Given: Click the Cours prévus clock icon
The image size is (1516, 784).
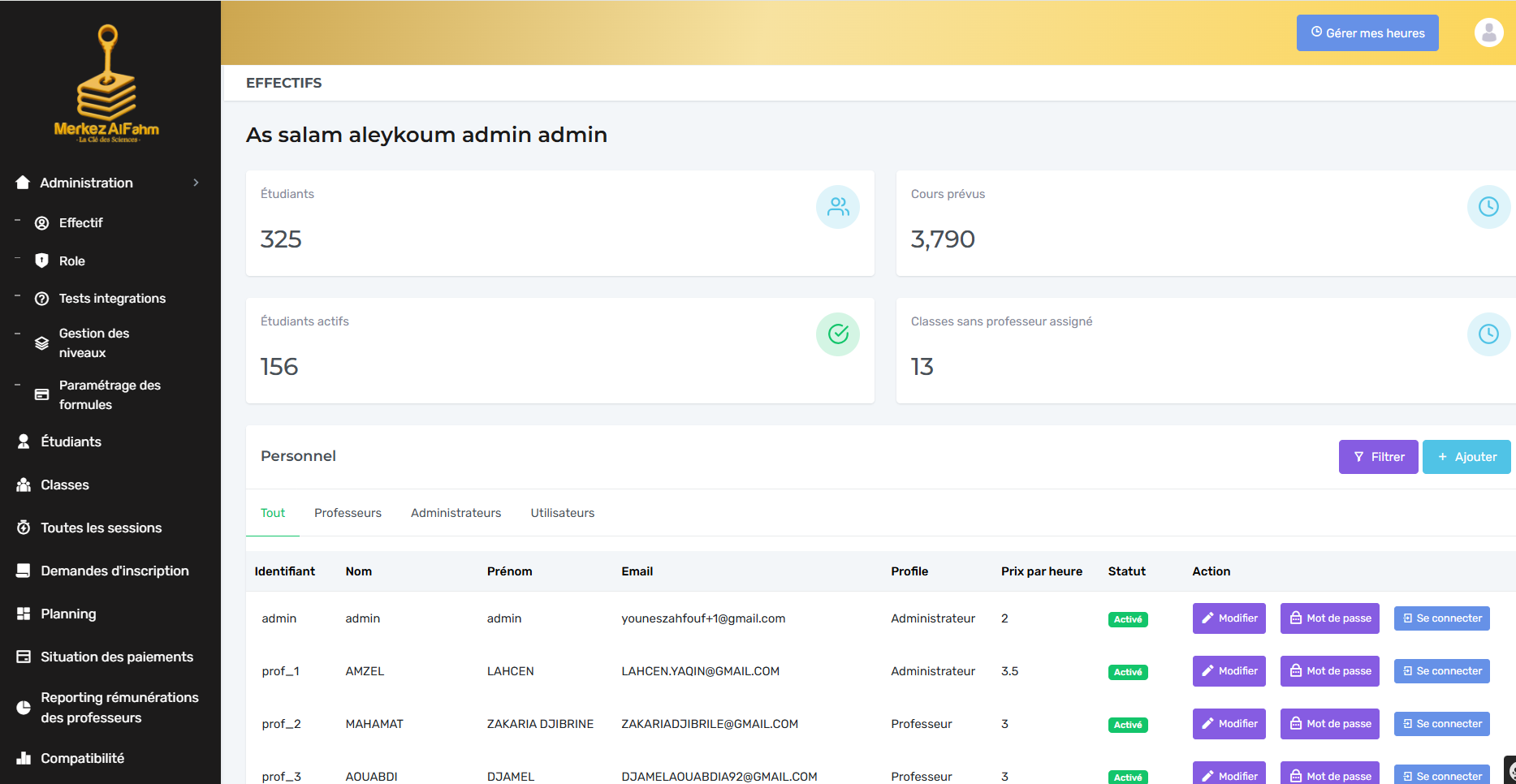Looking at the screenshot, I should [1488, 207].
